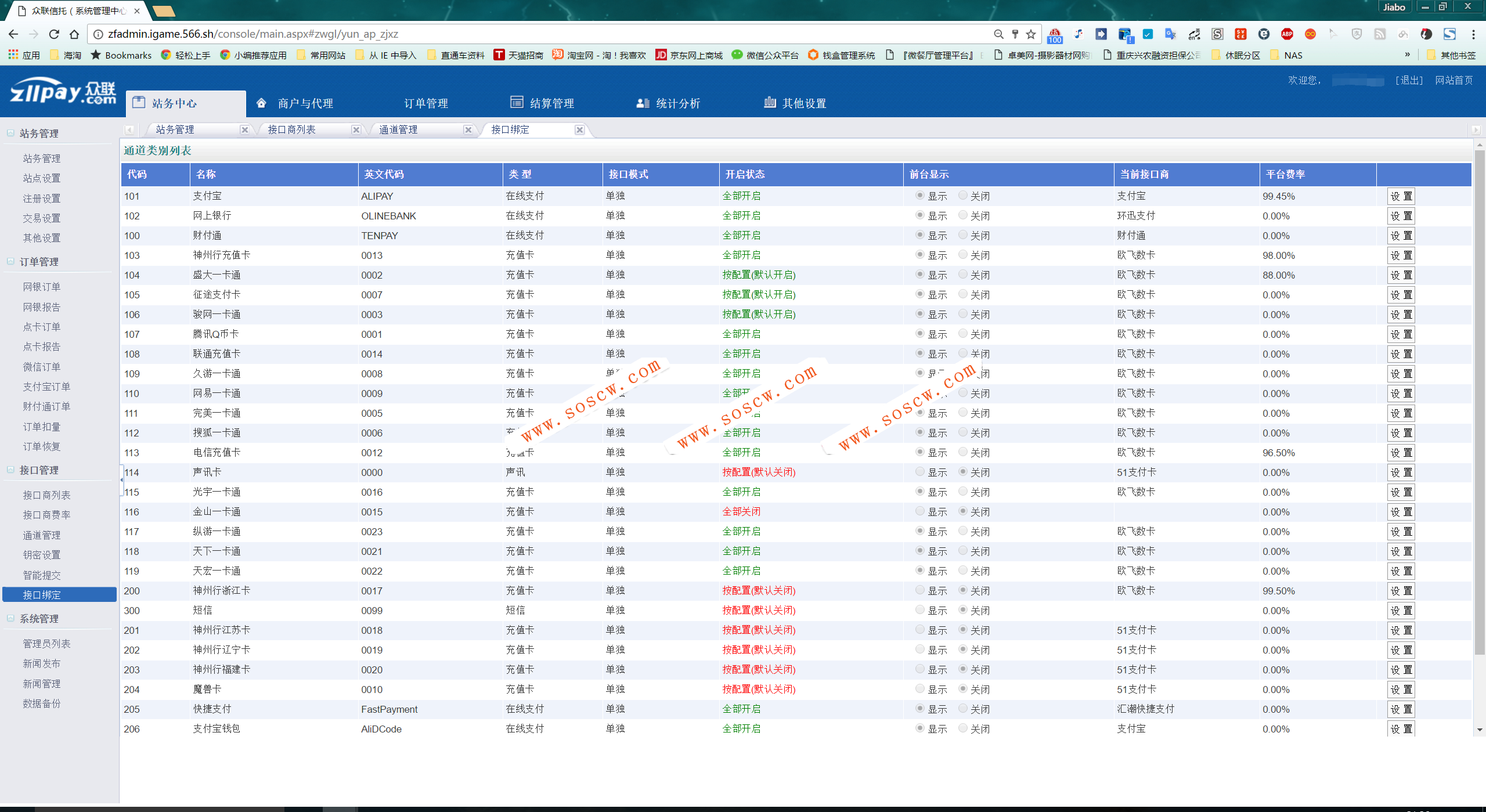The height and width of the screenshot is (812, 1486).
Task: Show more bookmarks with the chevron
Action: pos(1407,55)
